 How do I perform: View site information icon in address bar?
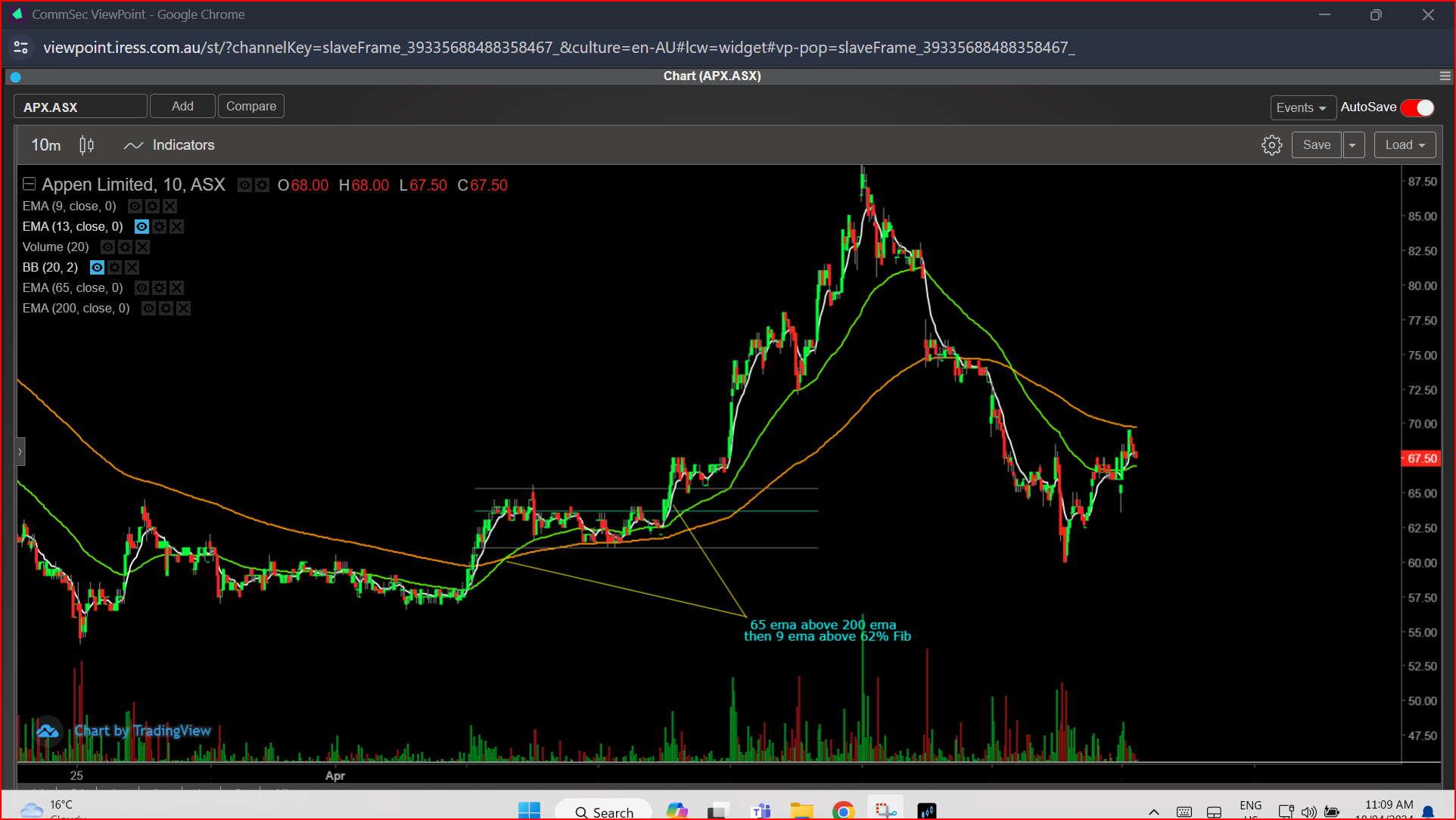(21, 48)
